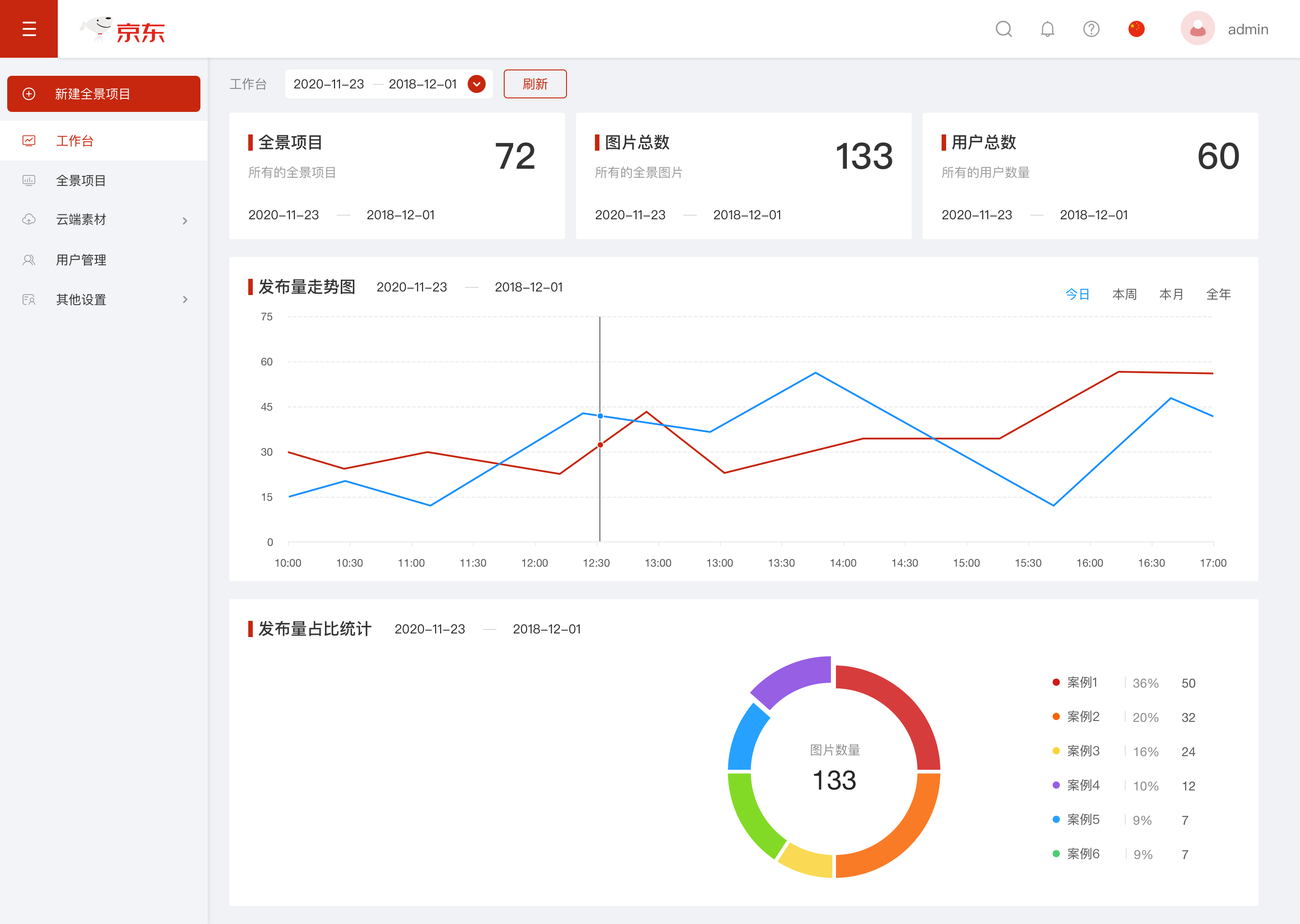
Task: Toggle 案例2 legend entry
Action: coord(1076,716)
